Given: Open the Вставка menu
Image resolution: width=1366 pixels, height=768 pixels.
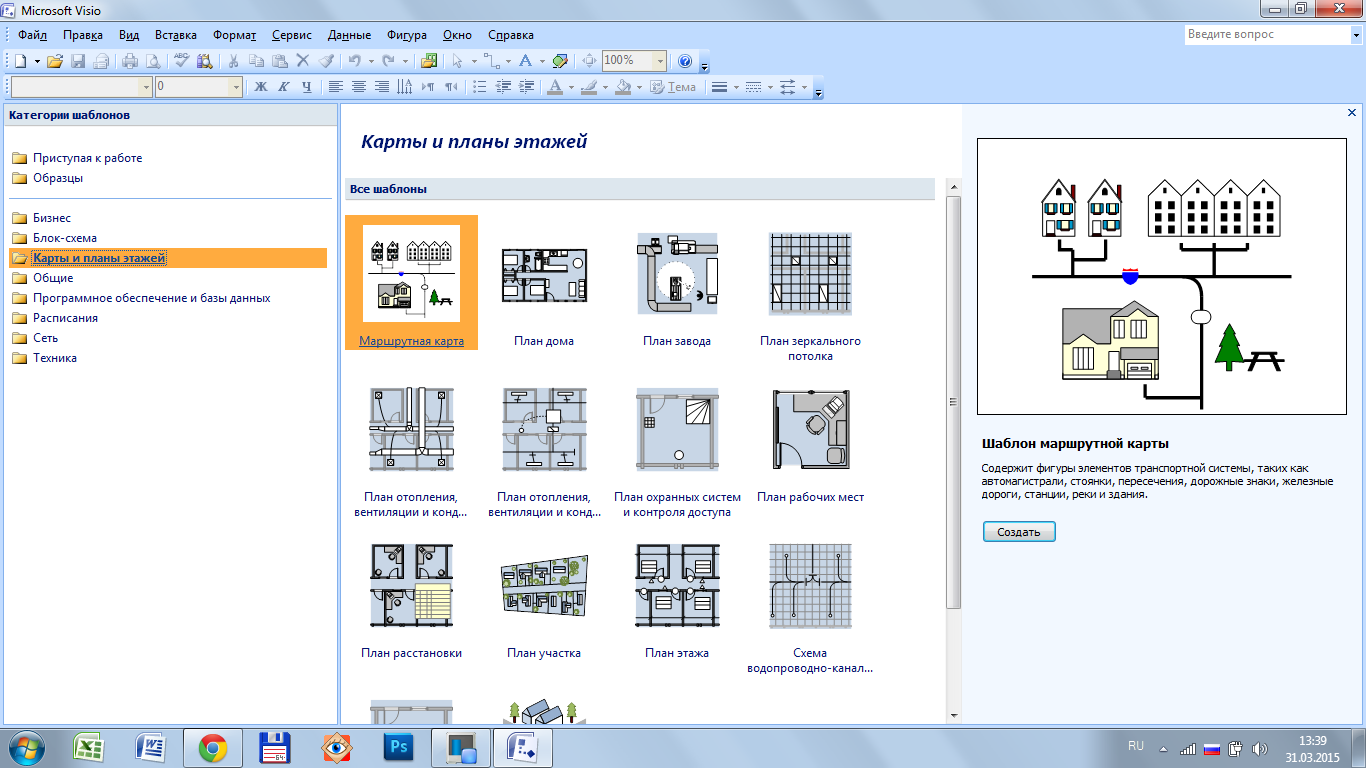Looking at the screenshot, I should click(176, 35).
